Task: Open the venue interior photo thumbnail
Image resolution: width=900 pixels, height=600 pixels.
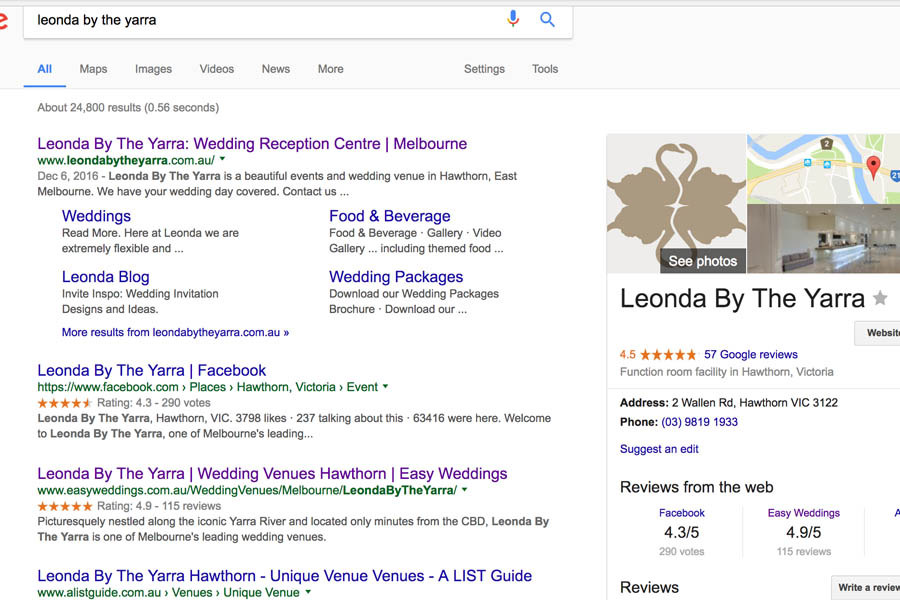Action: point(823,239)
